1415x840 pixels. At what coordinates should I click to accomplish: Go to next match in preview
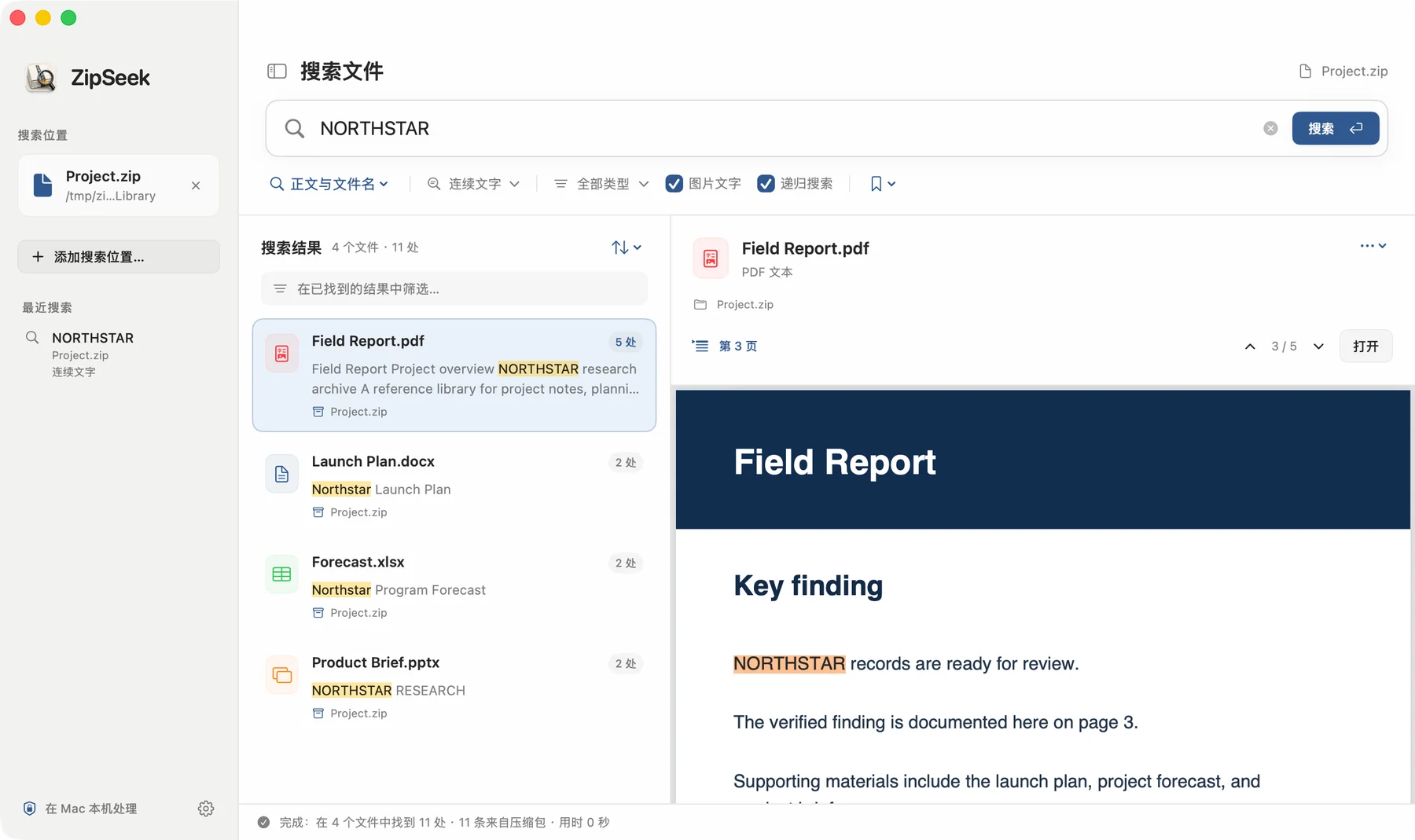(x=1319, y=347)
